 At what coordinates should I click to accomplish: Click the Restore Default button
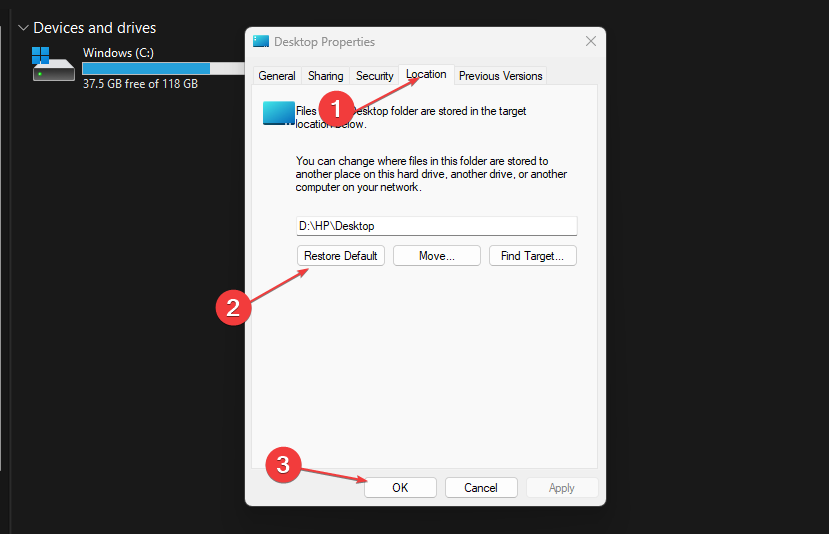coord(340,256)
